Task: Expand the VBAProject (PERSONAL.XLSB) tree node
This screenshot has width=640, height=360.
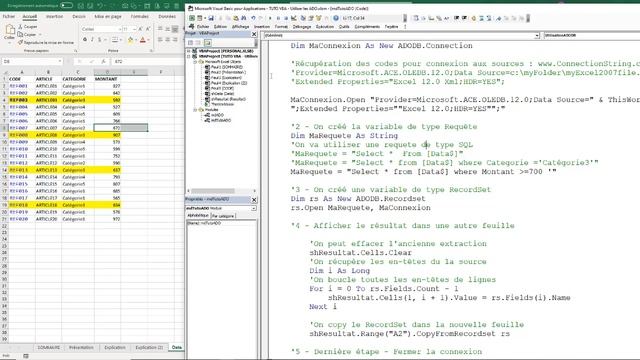Action: point(189,51)
